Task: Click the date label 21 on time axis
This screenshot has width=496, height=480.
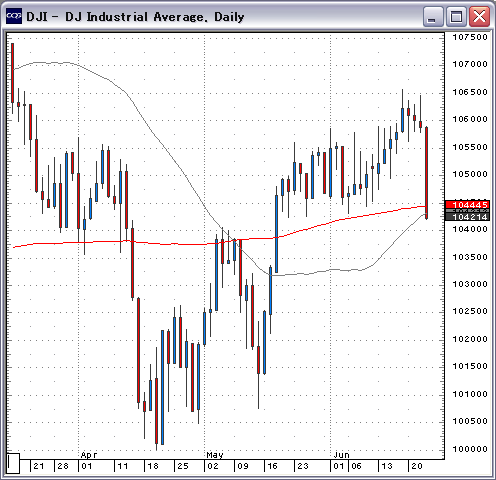Action: pyautogui.click(x=38, y=466)
